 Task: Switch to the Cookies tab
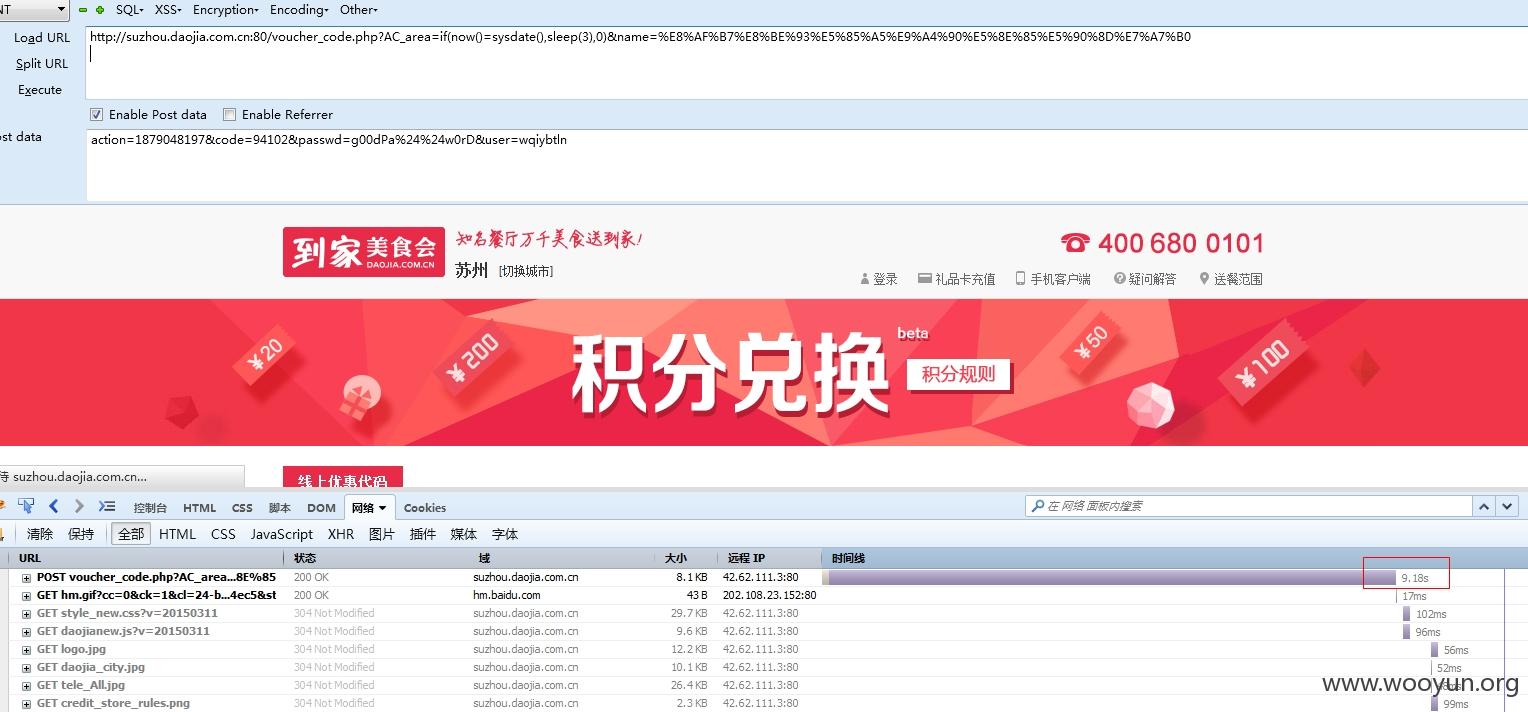(425, 508)
